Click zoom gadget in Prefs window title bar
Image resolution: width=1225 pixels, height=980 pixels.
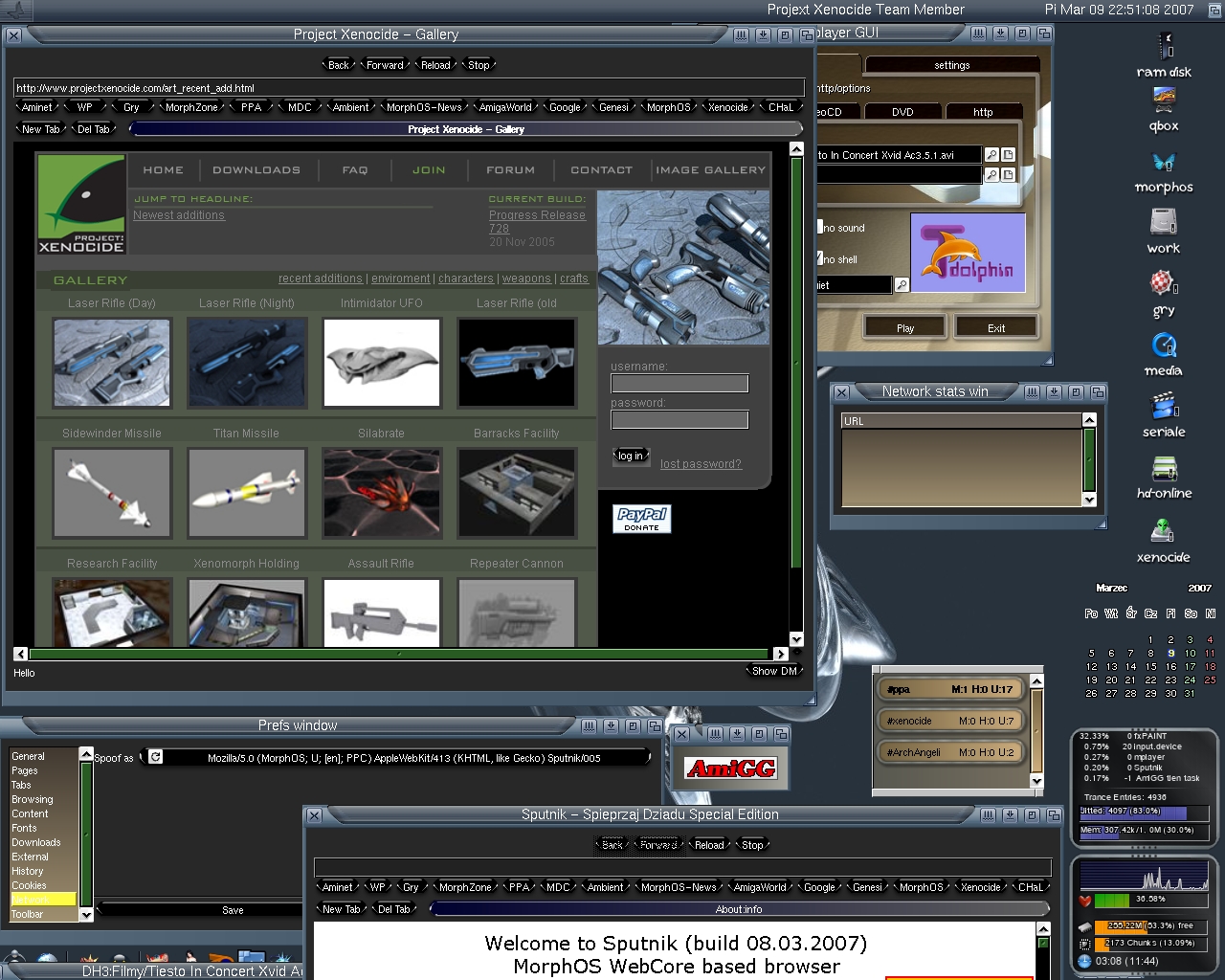tap(633, 726)
